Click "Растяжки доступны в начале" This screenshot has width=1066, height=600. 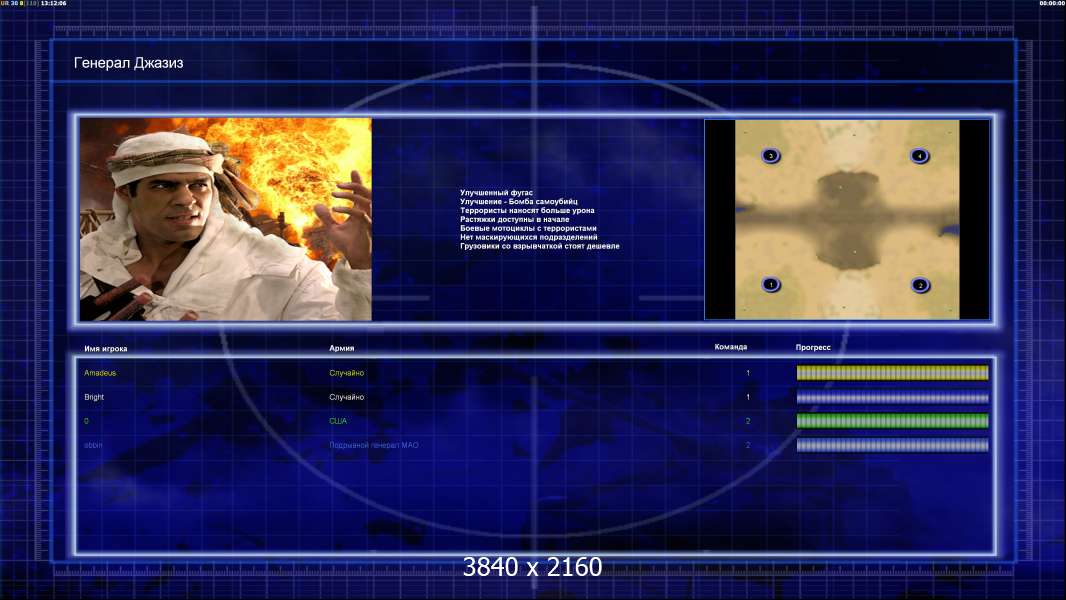tap(515, 219)
